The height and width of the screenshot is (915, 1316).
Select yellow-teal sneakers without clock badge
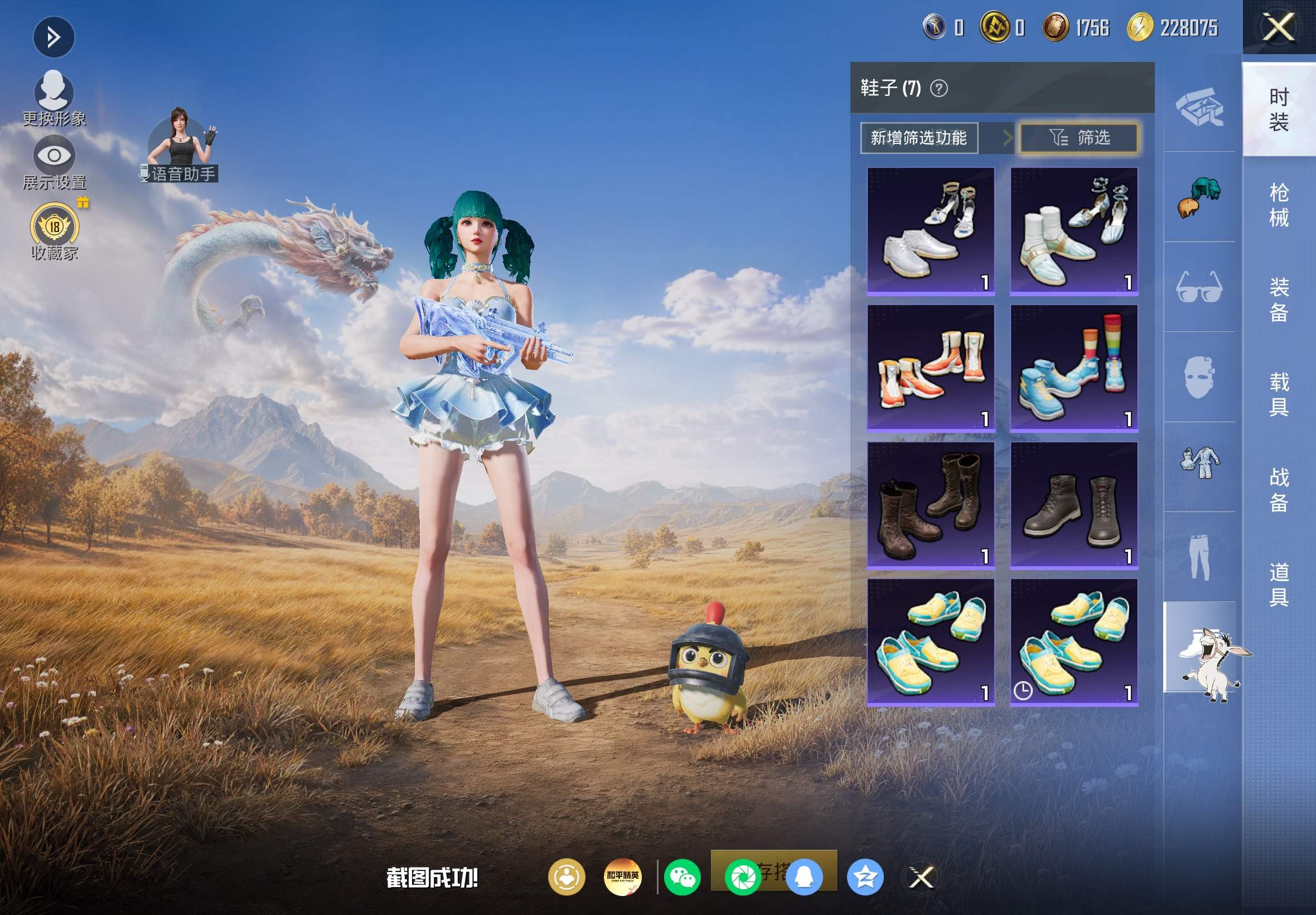click(x=931, y=642)
